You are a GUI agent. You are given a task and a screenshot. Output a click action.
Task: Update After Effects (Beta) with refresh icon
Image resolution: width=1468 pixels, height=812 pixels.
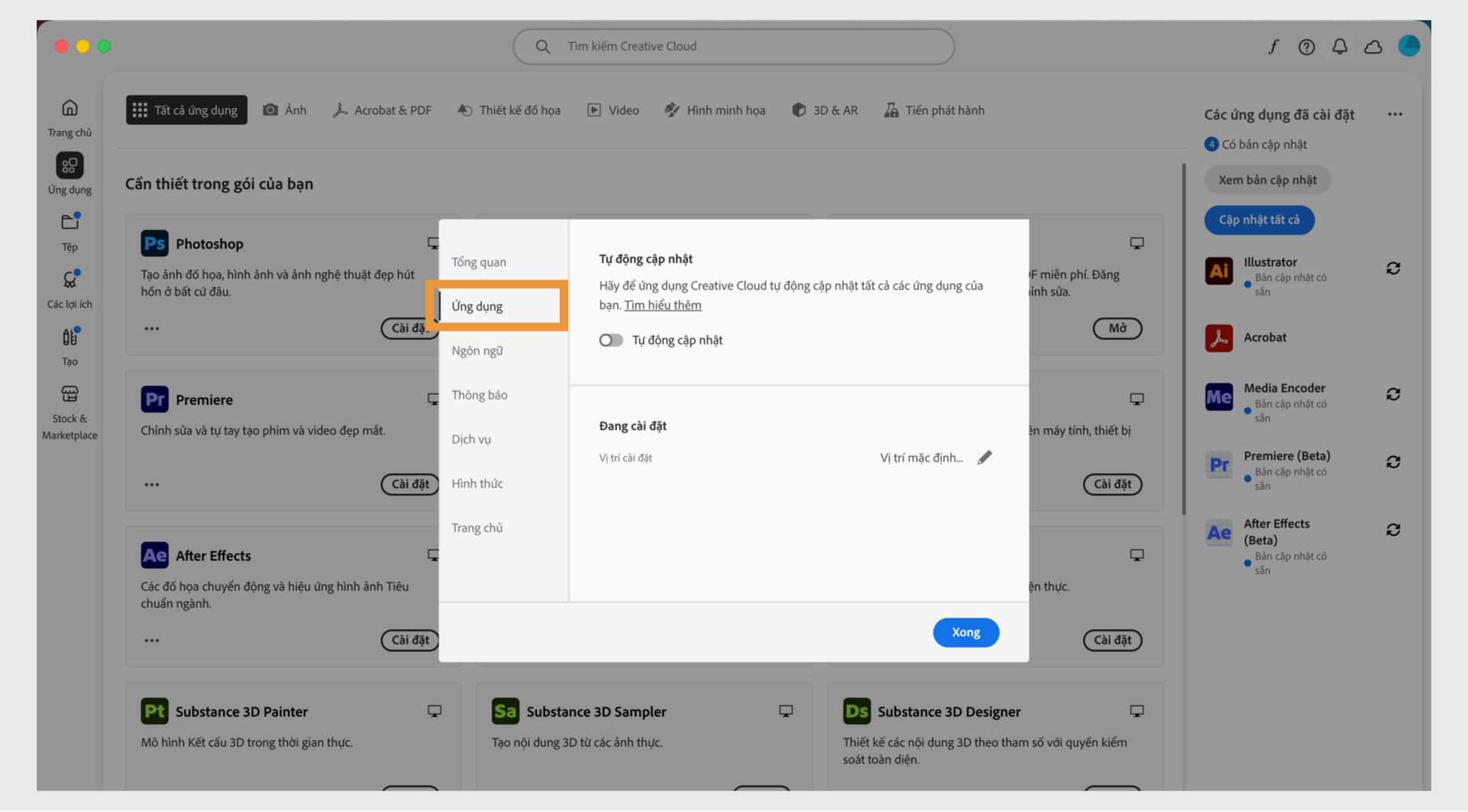pos(1393,530)
